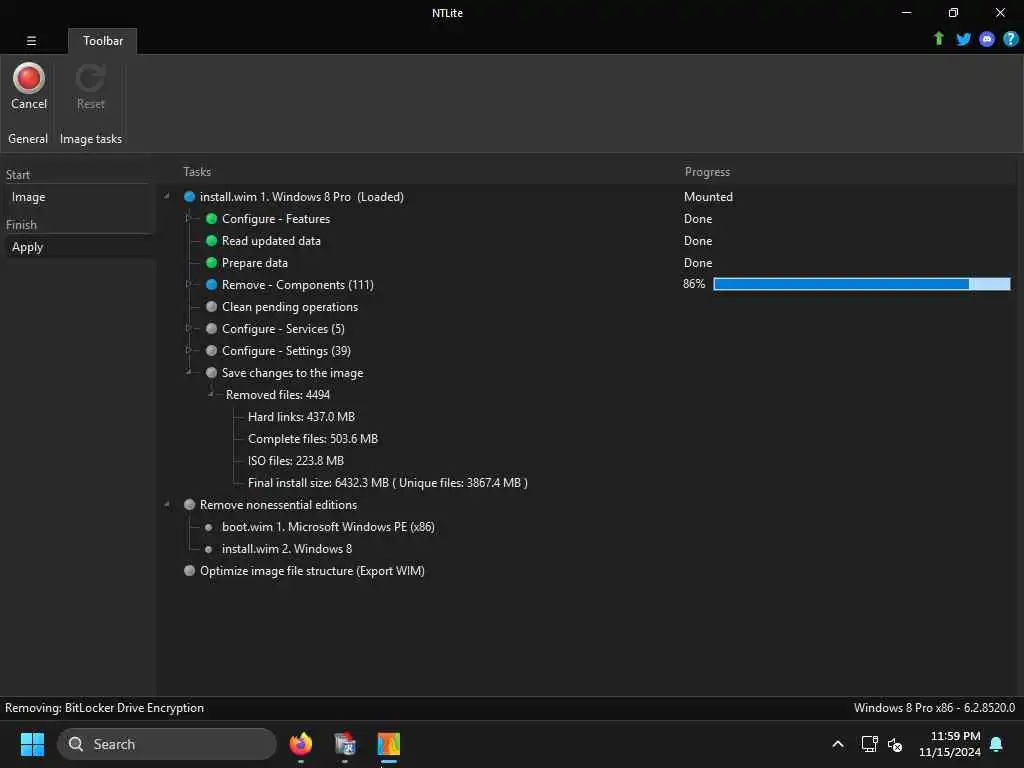
Task: Click status text Removing: BitLocker Drive Encryption
Action: point(104,708)
